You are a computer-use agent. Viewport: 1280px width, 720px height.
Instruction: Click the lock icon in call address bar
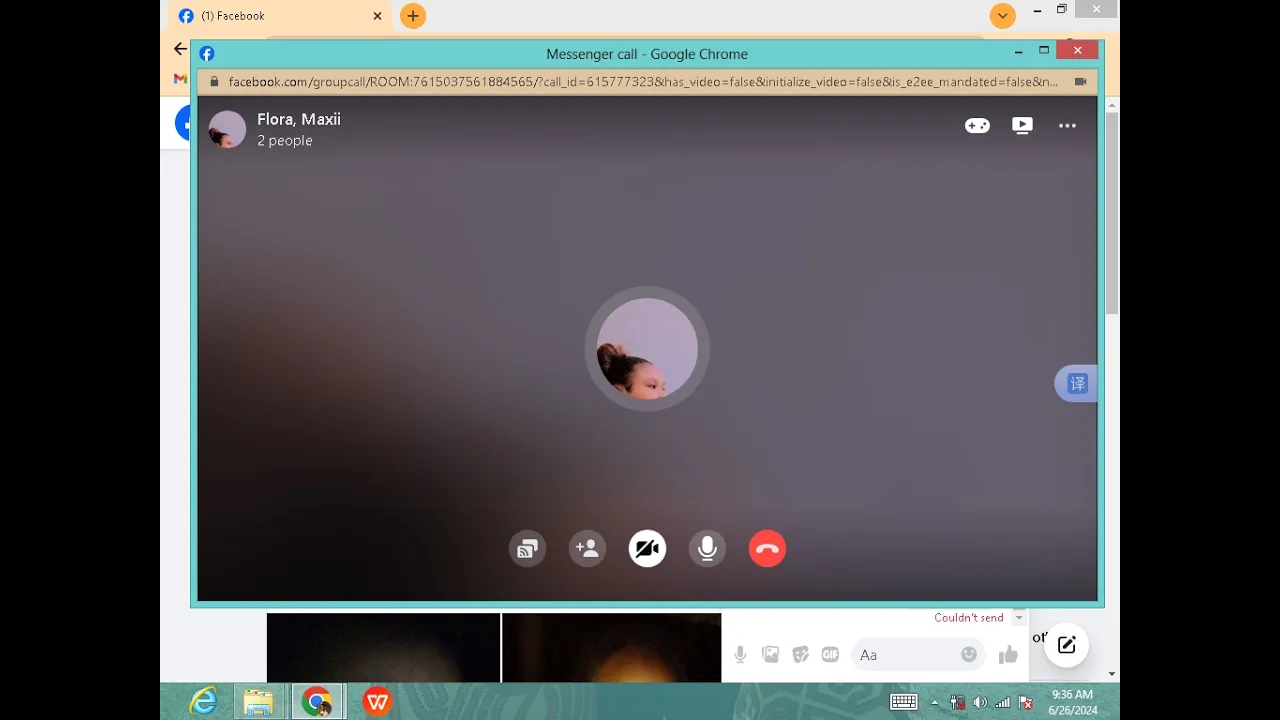213,82
